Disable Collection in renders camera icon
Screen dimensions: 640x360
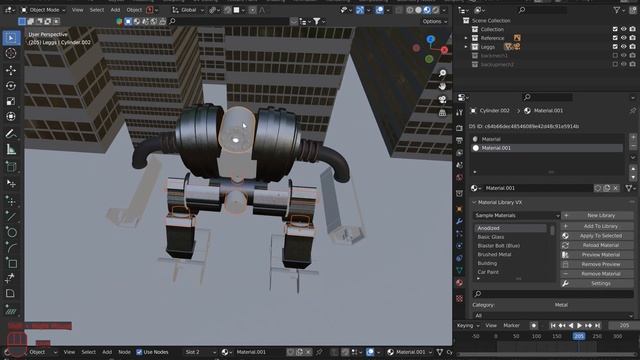point(633,29)
